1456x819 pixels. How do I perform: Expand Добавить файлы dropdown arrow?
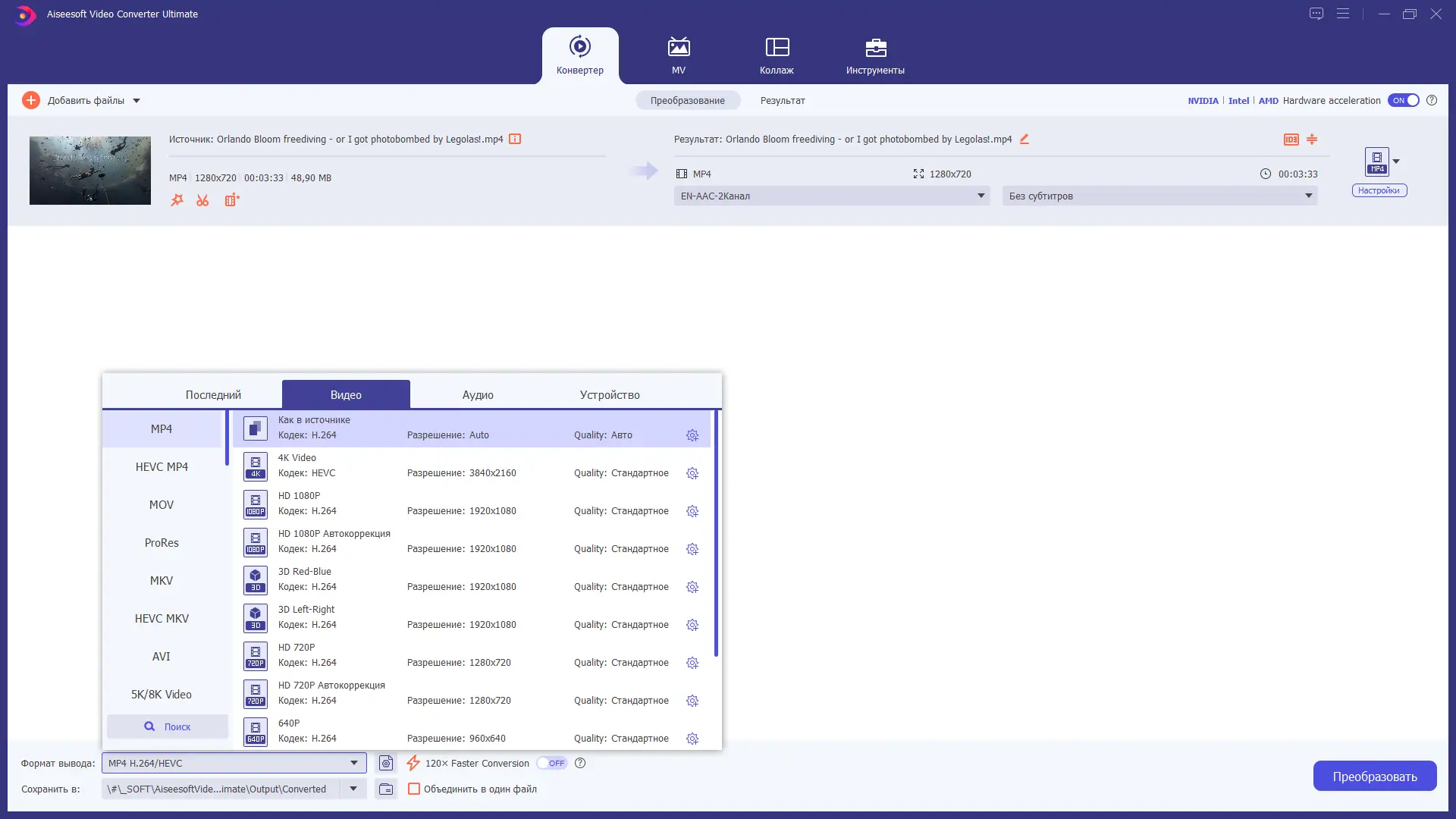coord(136,100)
